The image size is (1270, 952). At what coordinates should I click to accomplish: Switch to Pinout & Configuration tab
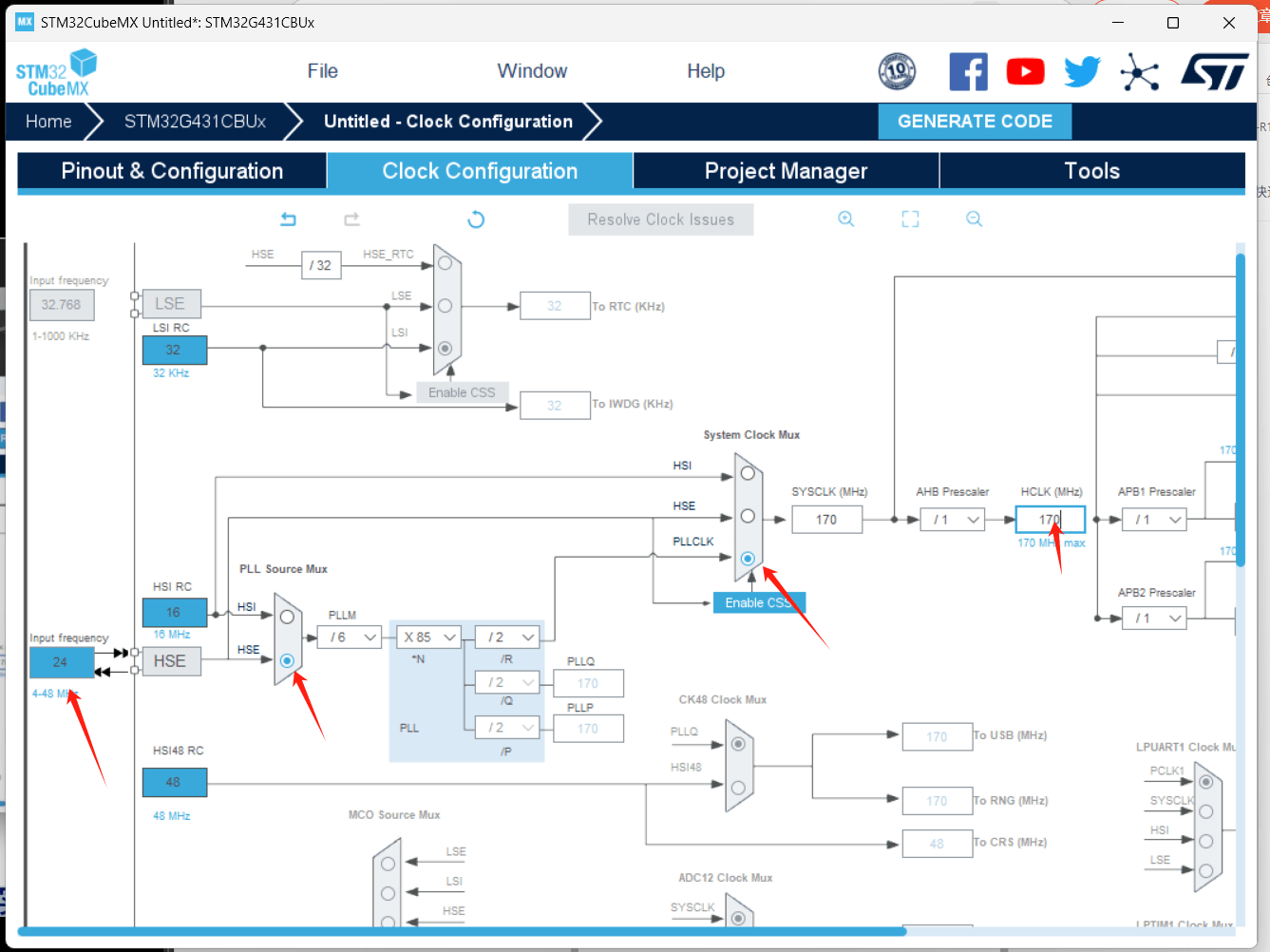(x=172, y=171)
